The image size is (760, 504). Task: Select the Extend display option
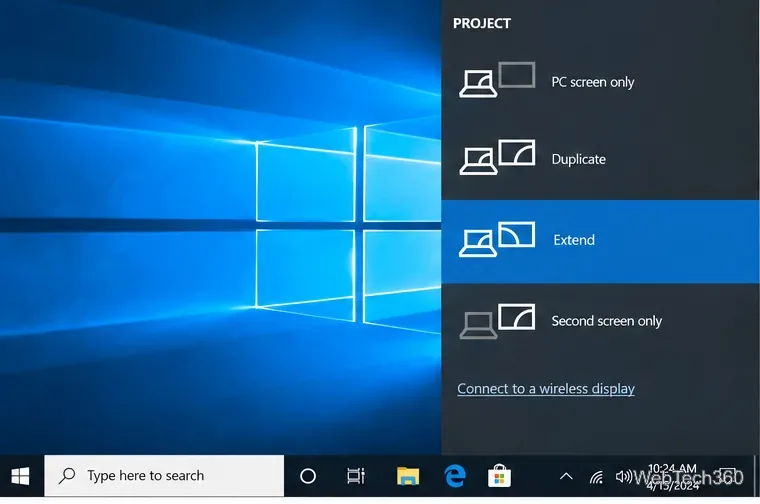600,241
